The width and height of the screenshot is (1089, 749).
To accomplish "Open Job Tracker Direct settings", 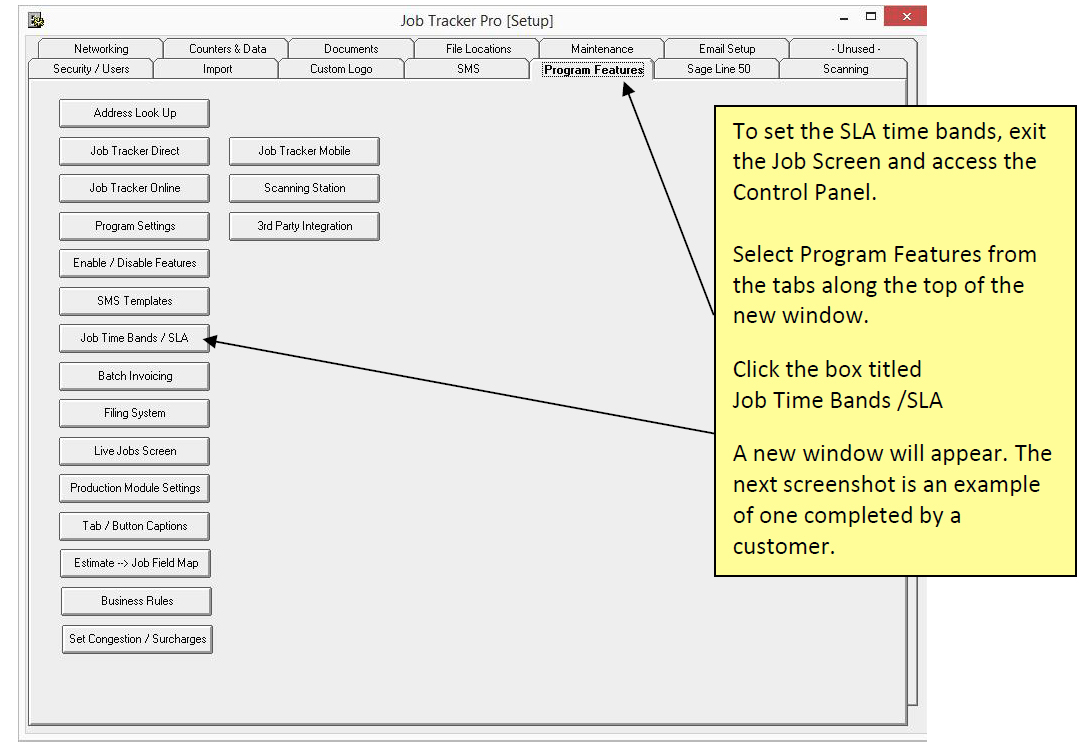I will (x=135, y=151).
